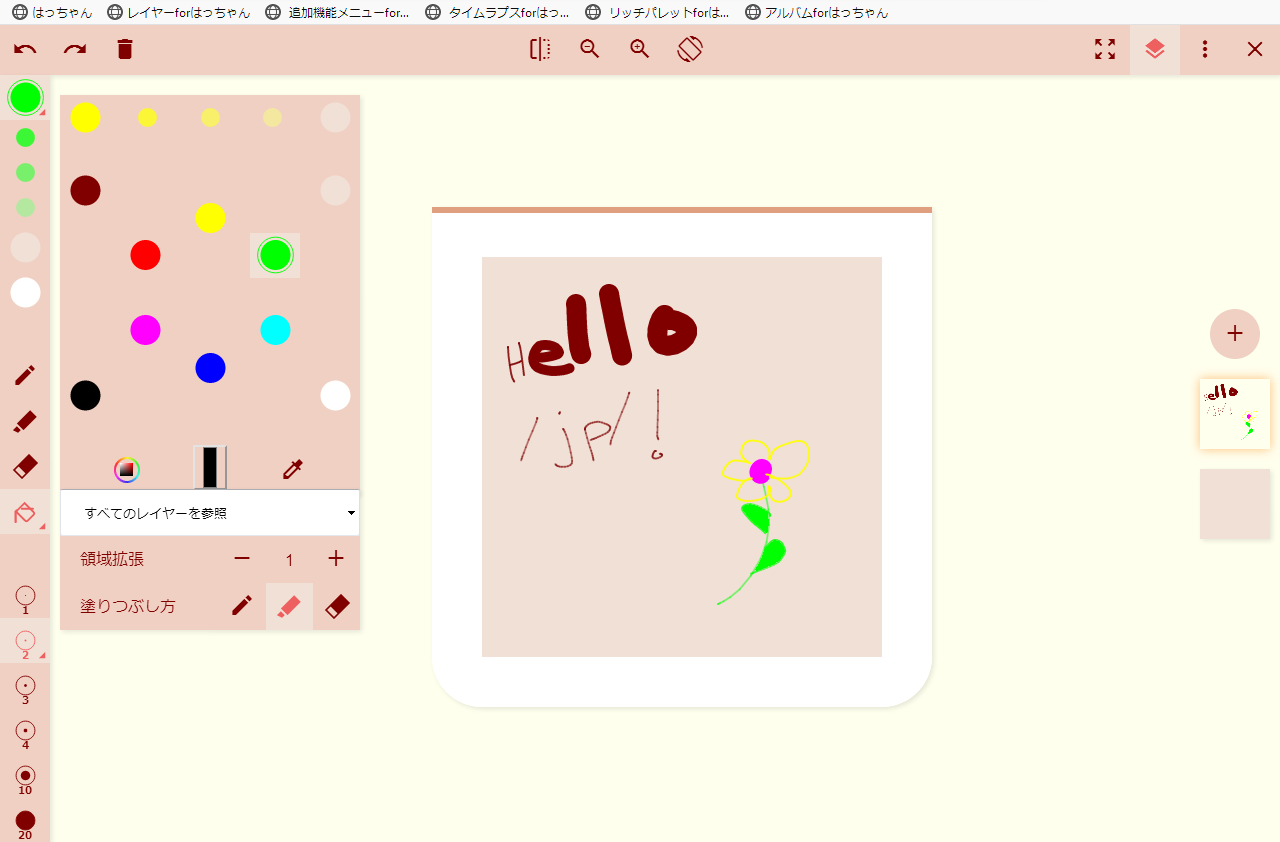1280x842 pixels.
Task: Select the fill bucket tool
Action: point(25,513)
